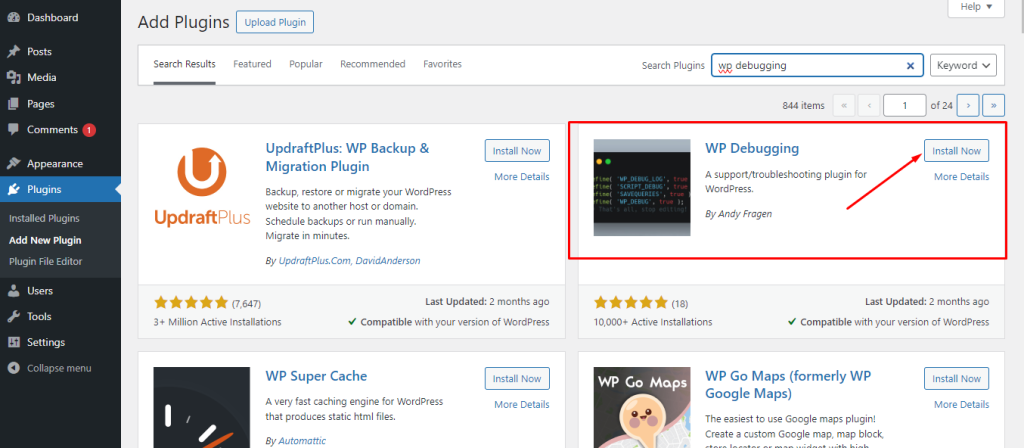This screenshot has width=1024, height=448.
Task: Open More Details for WP Super Cache
Action: (x=522, y=405)
